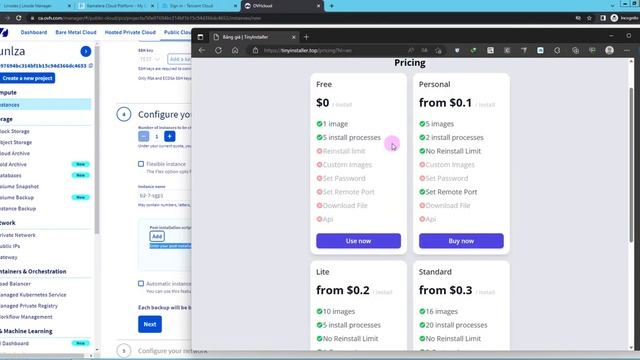Reload the OVHcloud page in back window

19,18
